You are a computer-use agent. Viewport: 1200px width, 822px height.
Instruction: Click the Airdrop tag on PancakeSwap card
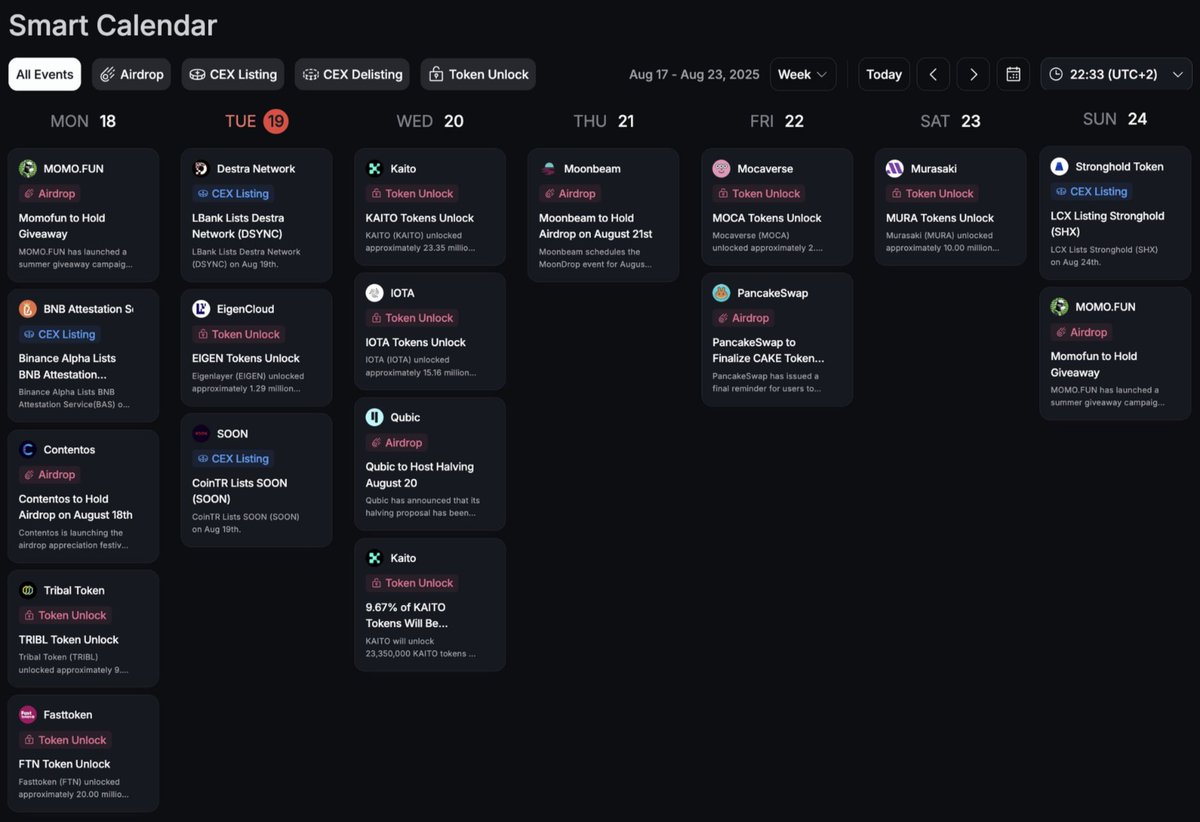coord(743,318)
